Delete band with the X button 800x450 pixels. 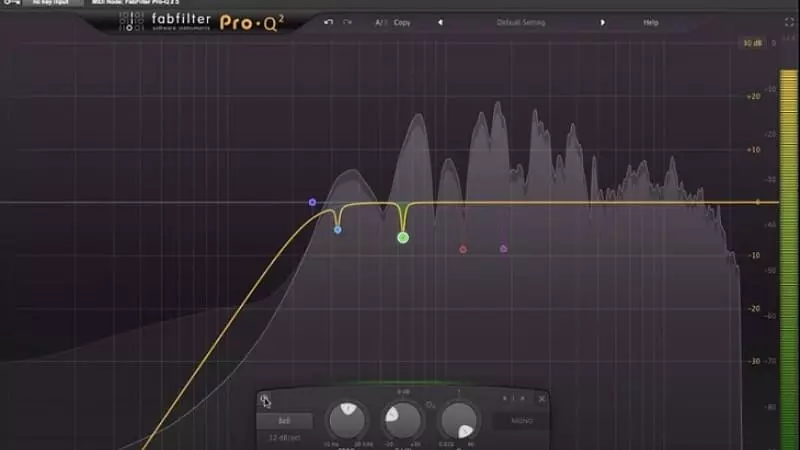point(541,399)
